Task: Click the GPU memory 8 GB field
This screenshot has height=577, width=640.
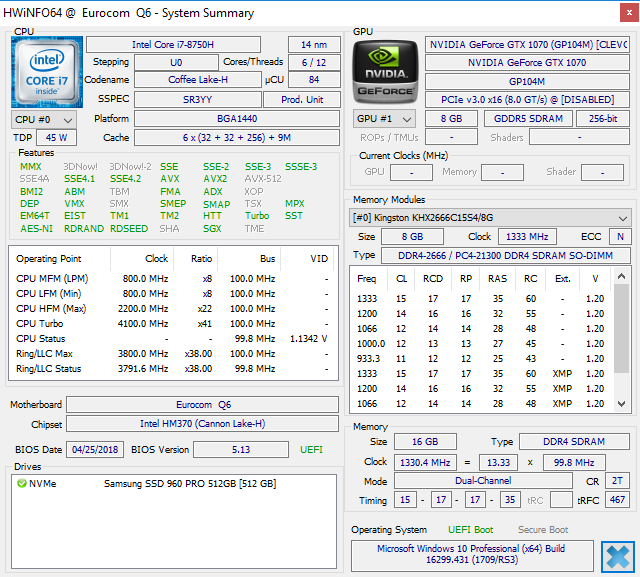Action: pos(451,119)
